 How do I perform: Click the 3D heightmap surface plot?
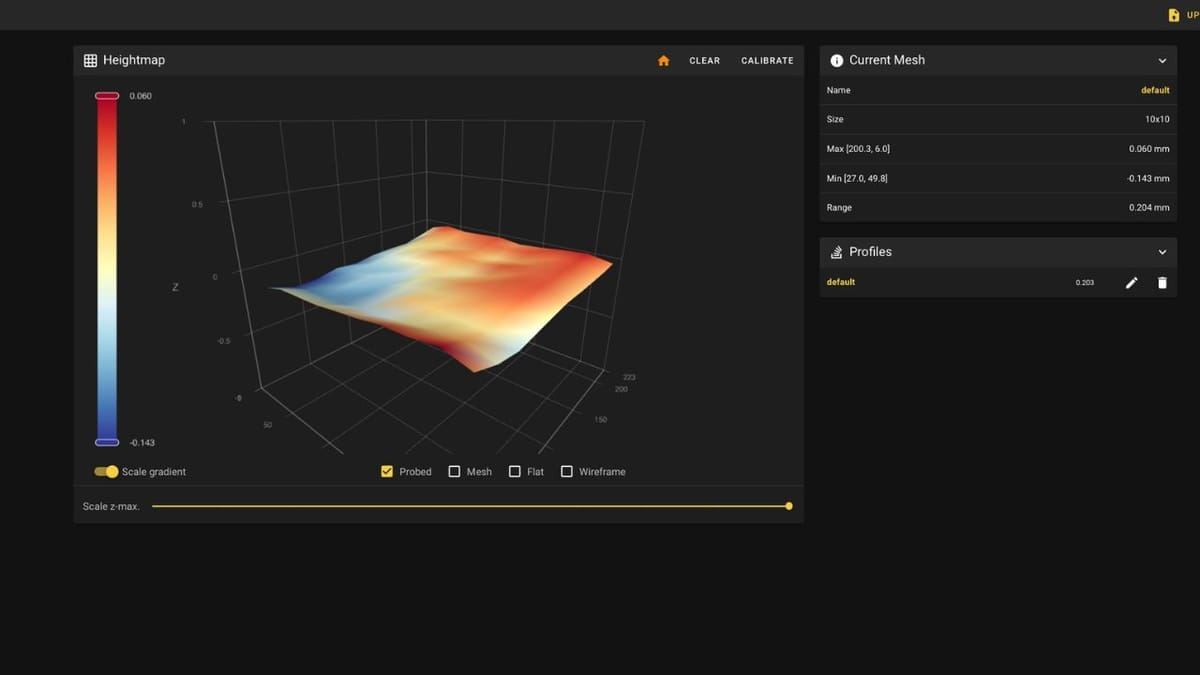coord(443,297)
